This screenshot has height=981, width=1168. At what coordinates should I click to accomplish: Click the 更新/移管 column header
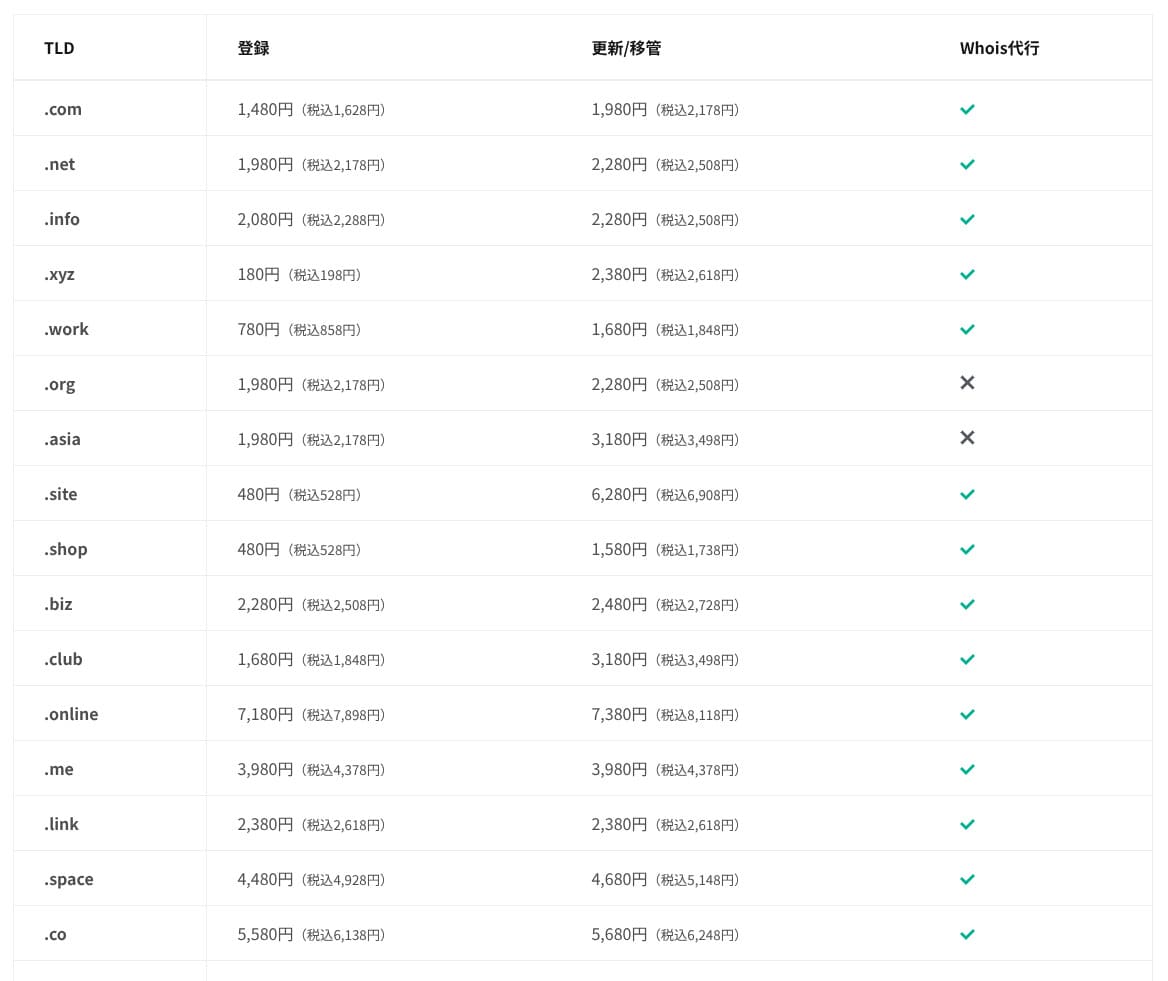pyautogui.click(x=626, y=48)
